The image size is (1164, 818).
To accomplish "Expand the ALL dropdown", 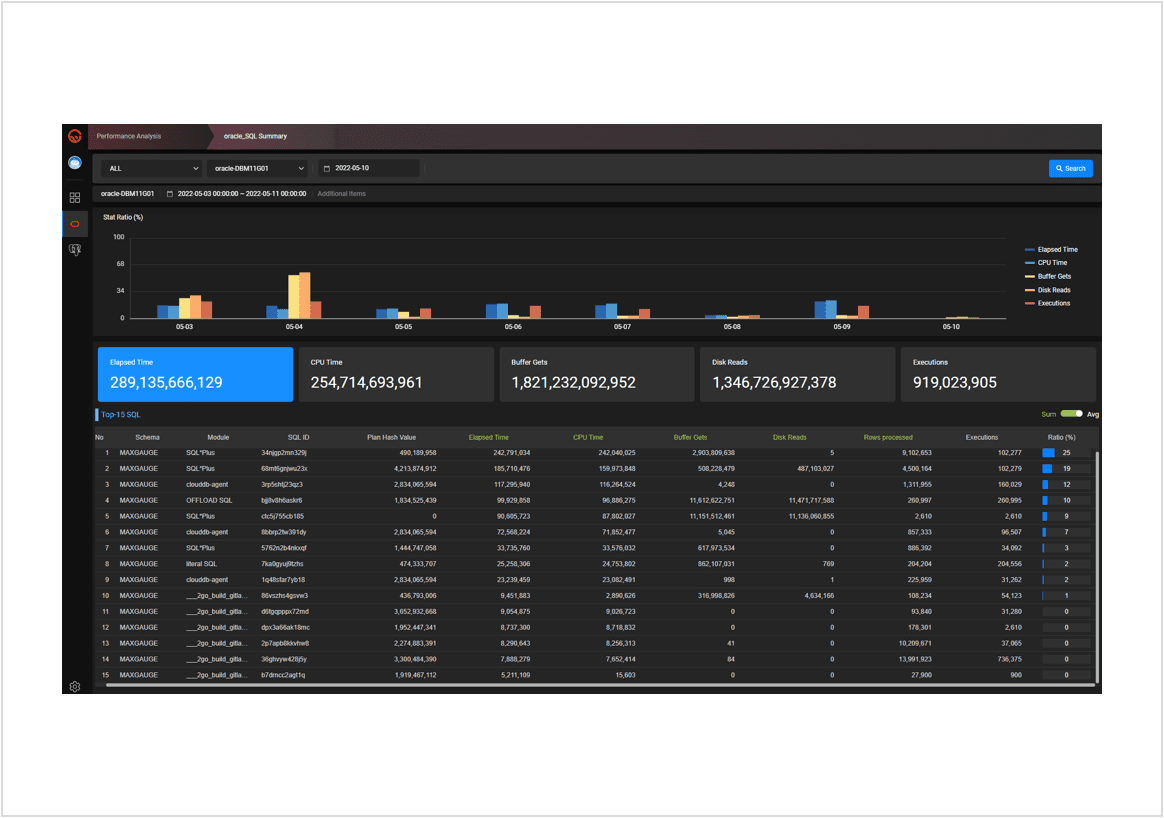I will click(150, 168).
